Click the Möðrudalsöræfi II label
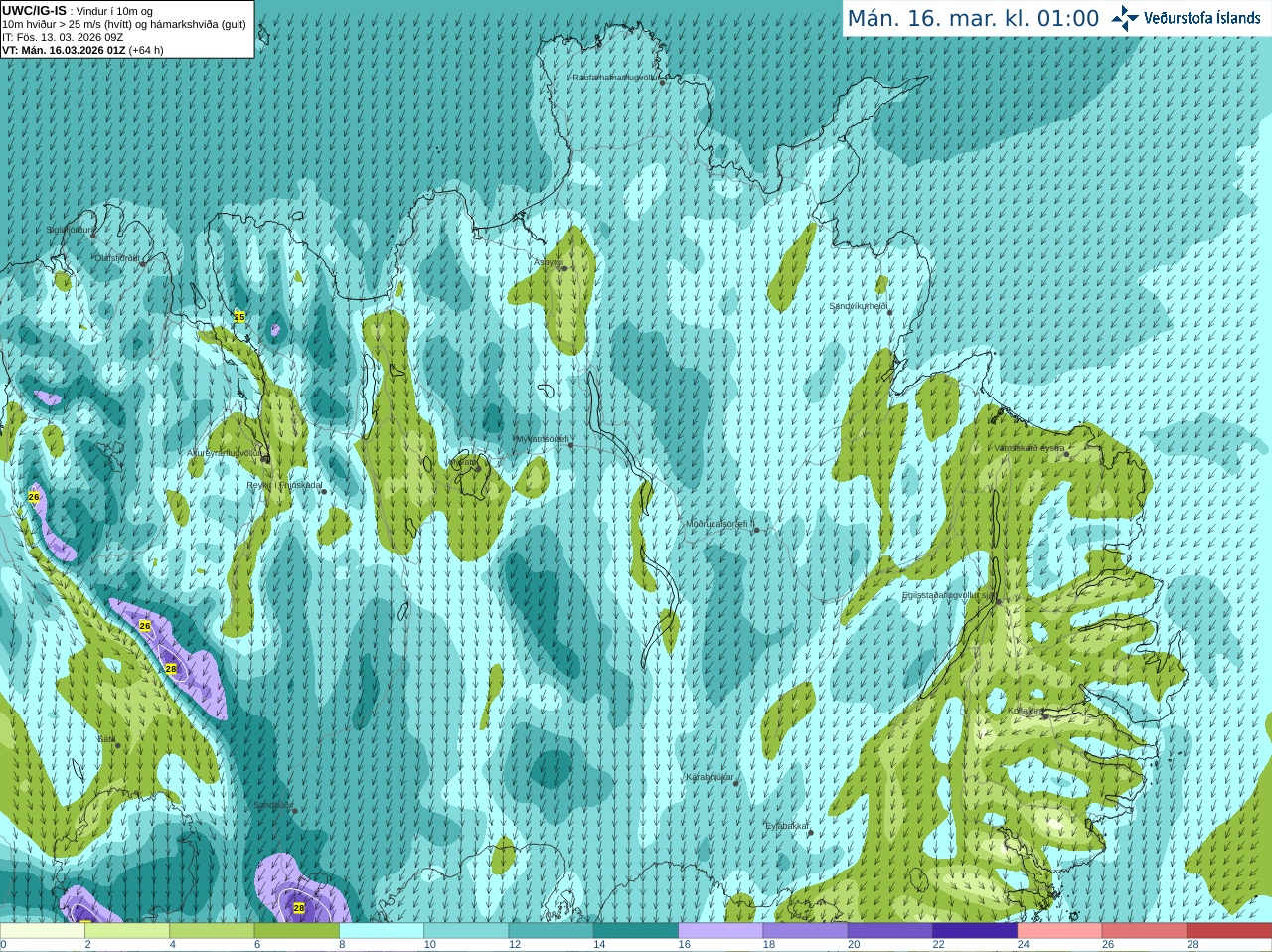 [719, 524]
